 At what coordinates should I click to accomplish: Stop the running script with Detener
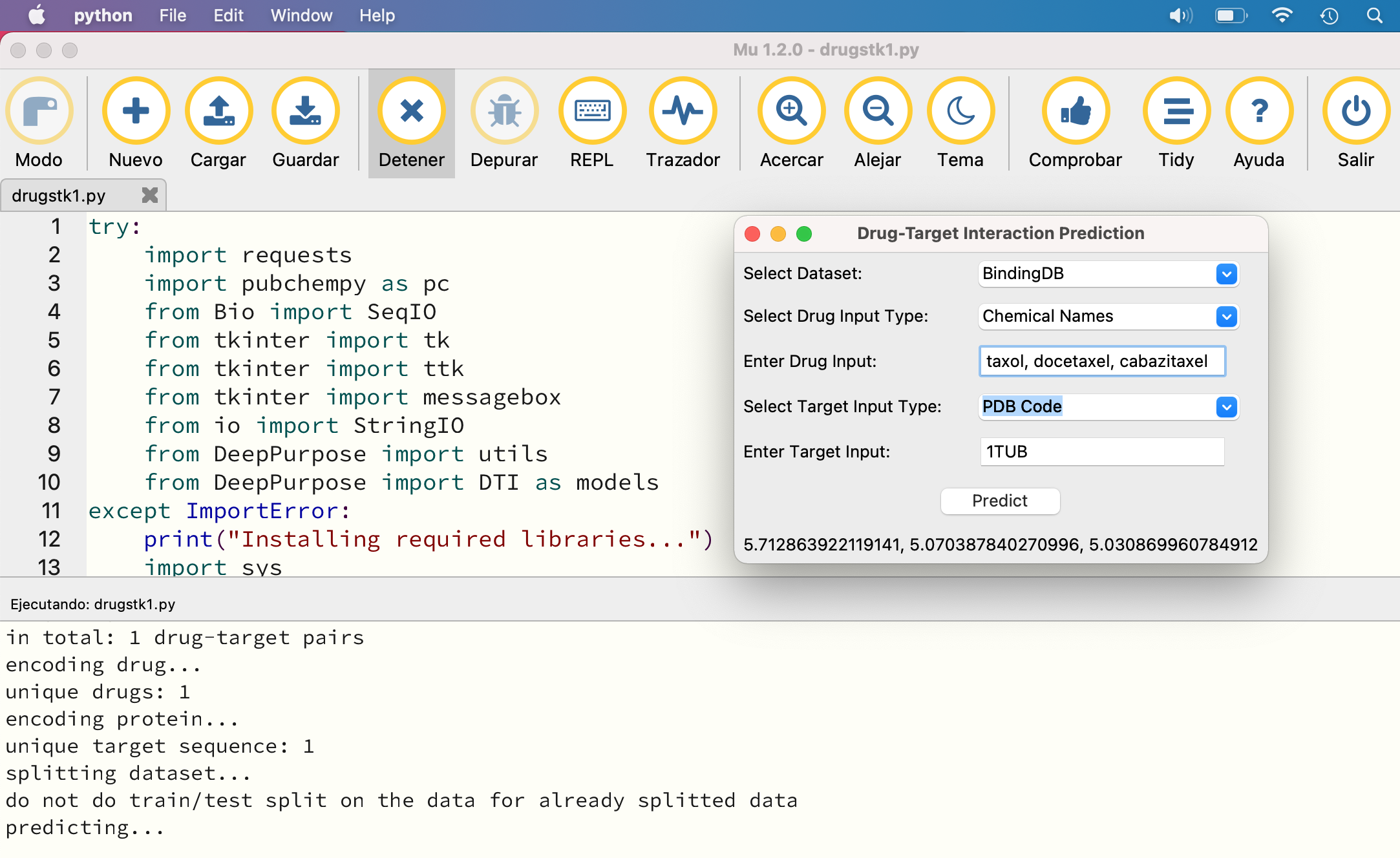pos(412,111)
